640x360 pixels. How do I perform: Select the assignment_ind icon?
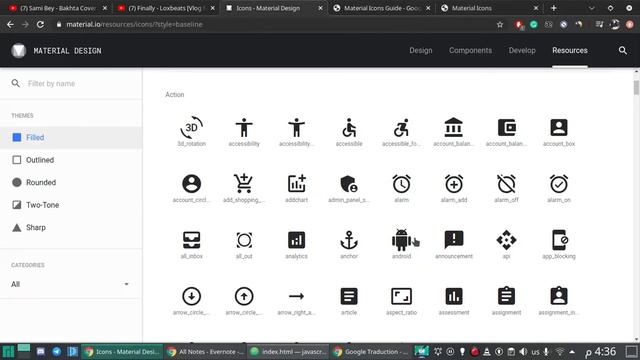(x=559, y=296)
